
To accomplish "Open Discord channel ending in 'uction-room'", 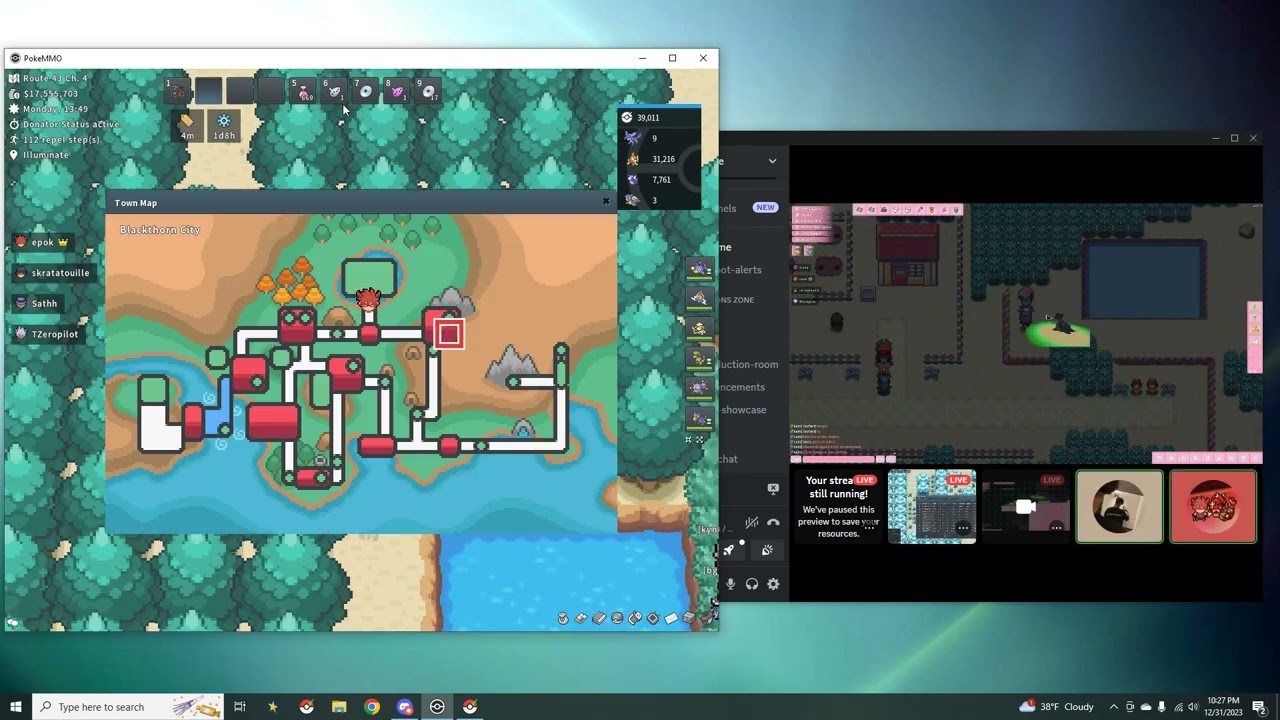I will point(748,365).
